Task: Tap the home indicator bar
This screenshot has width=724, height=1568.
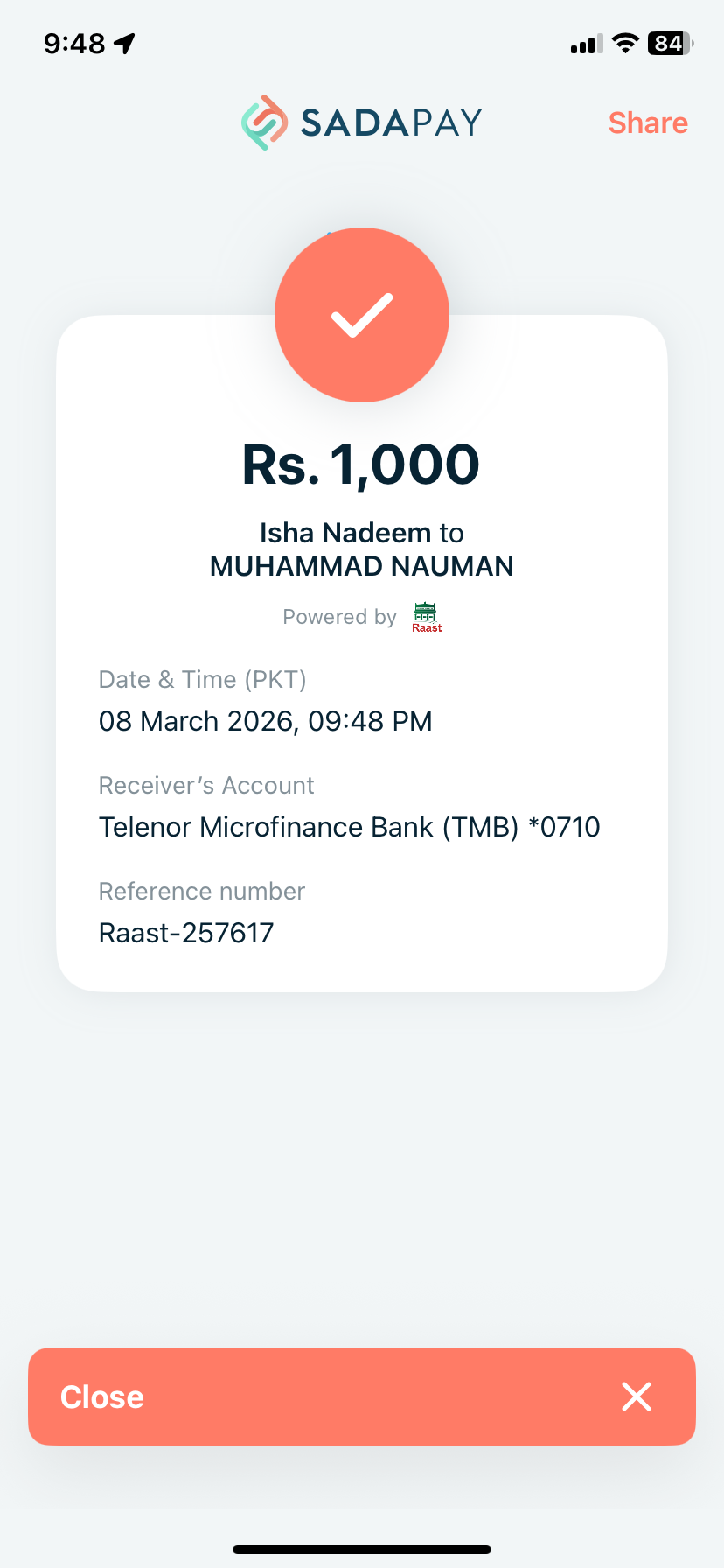Action: tap(362, 1550)
